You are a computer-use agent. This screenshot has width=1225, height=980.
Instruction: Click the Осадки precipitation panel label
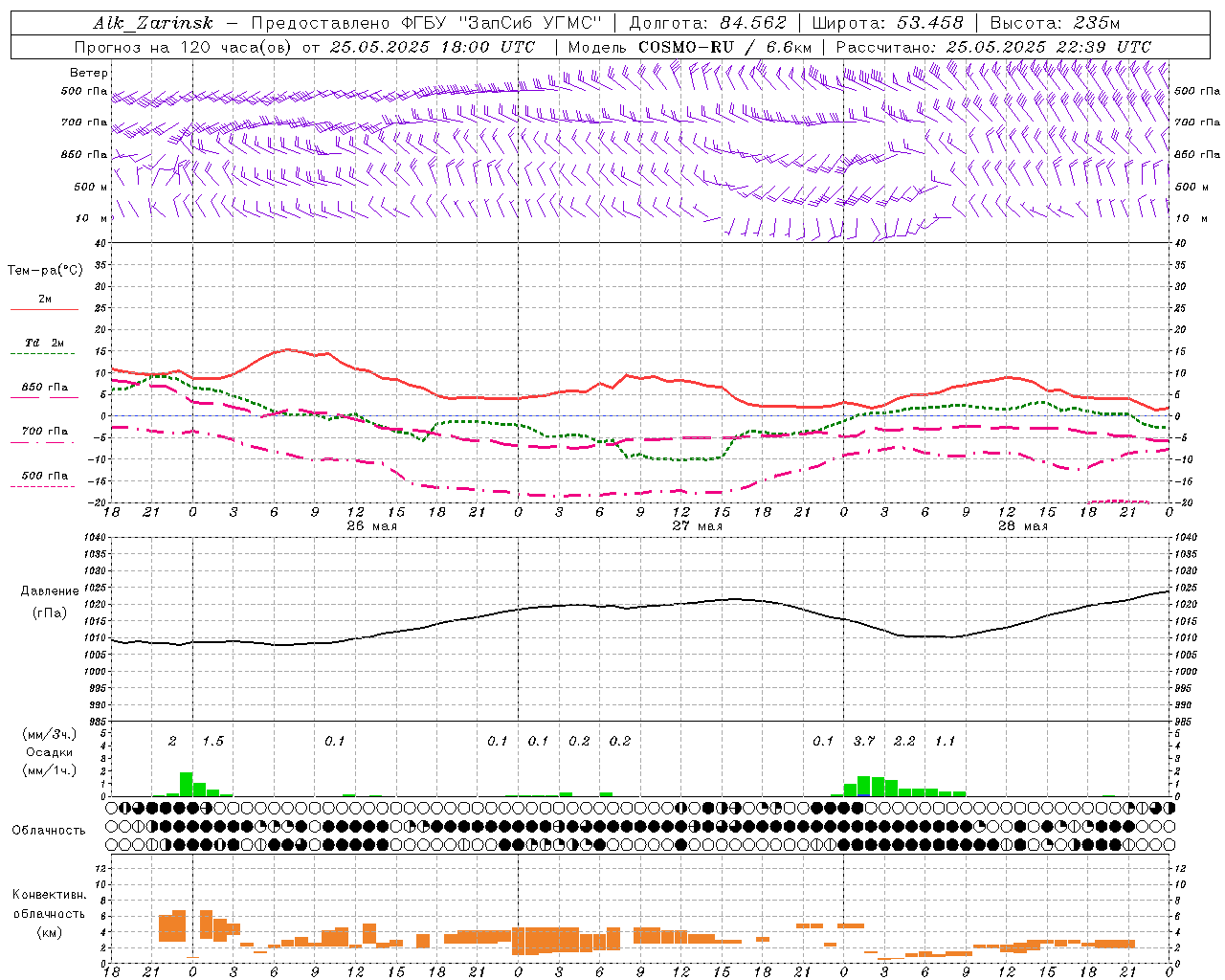[49, 752]
